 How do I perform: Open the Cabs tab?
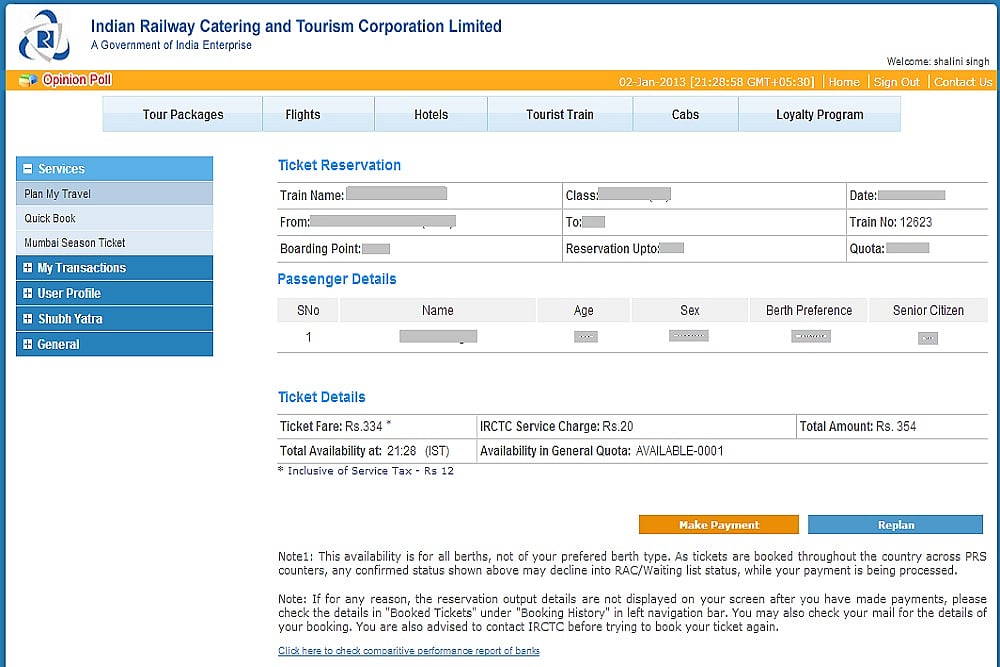coord(685,115)
